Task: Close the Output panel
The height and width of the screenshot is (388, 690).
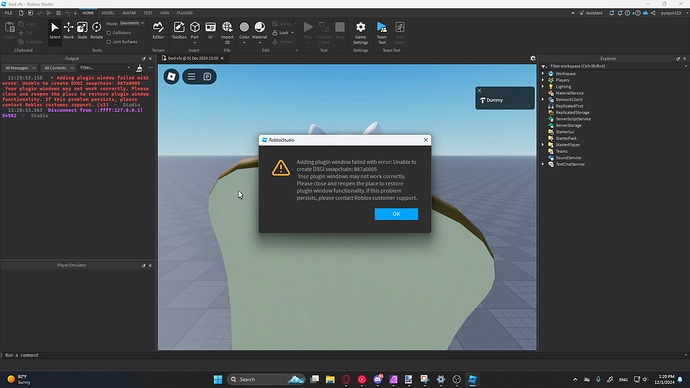Action: pos(150,59)
